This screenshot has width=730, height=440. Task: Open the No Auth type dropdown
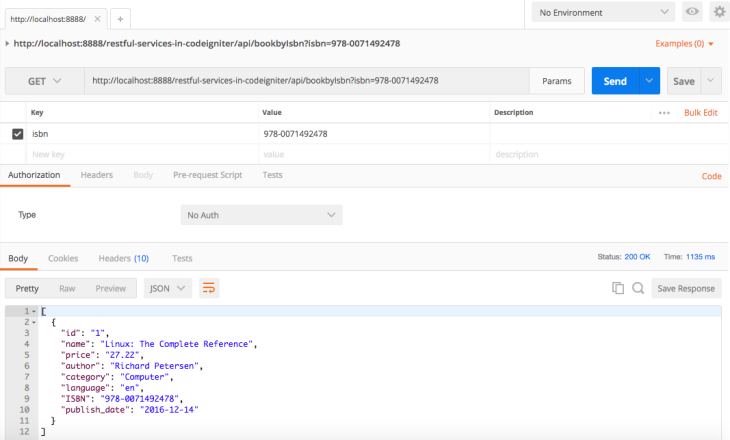[262, 215]
